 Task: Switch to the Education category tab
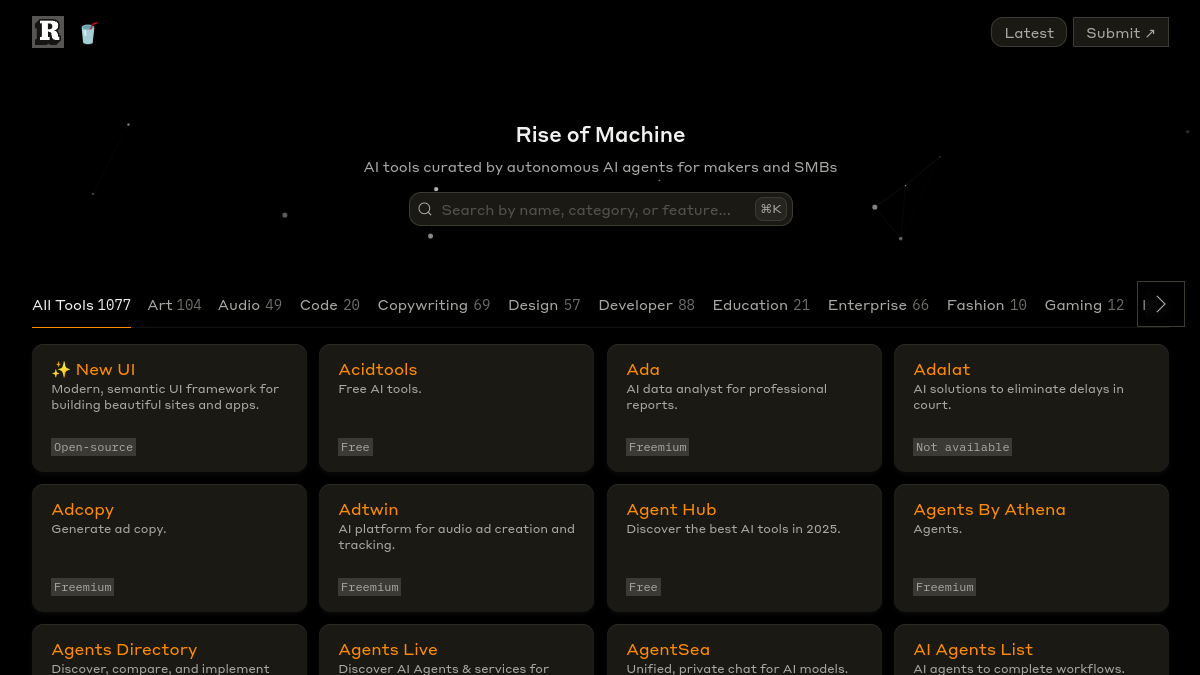click(761, 305)
